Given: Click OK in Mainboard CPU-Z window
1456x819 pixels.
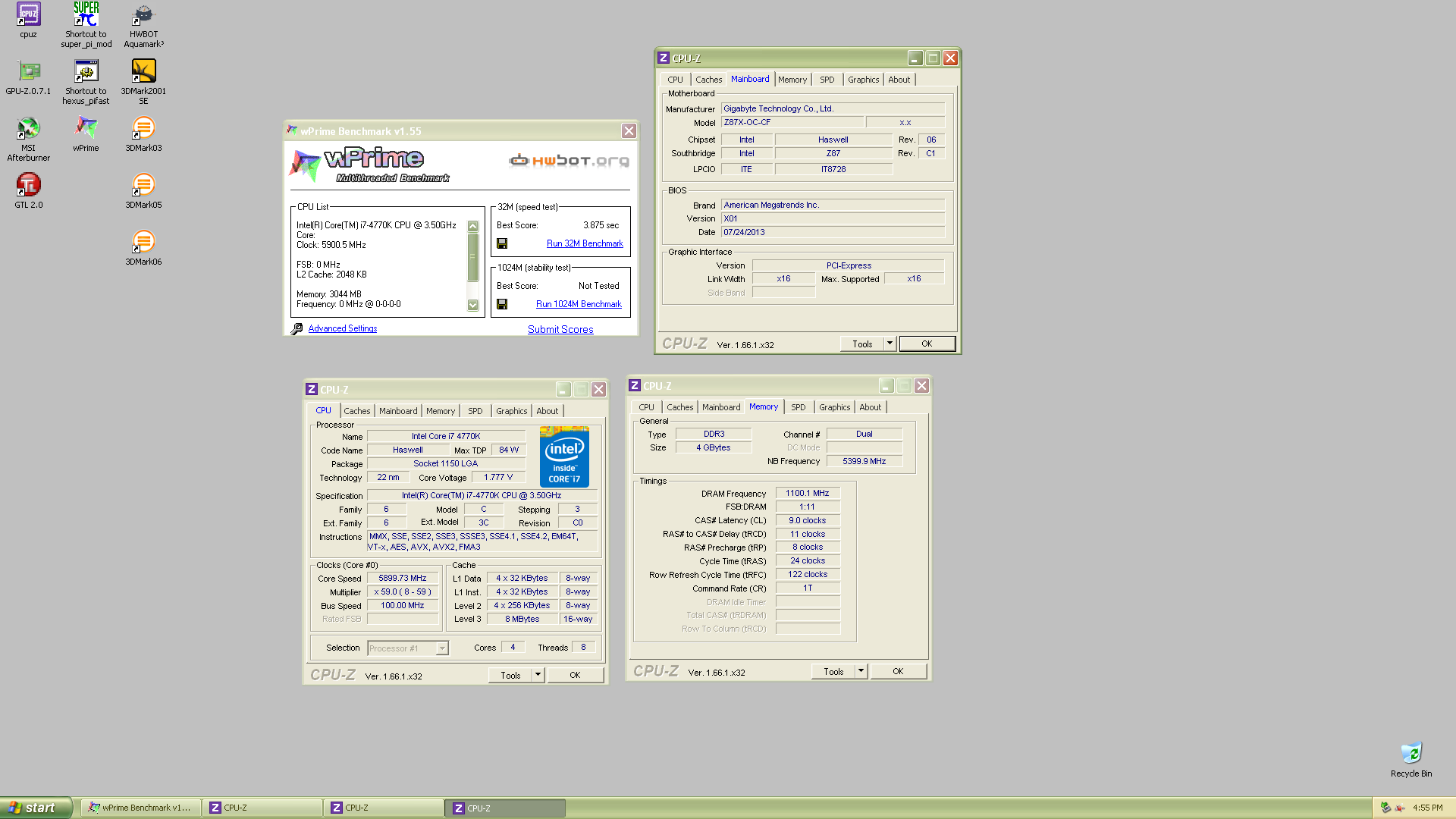Looking at the screenshot, I should (x=927, y=344).
